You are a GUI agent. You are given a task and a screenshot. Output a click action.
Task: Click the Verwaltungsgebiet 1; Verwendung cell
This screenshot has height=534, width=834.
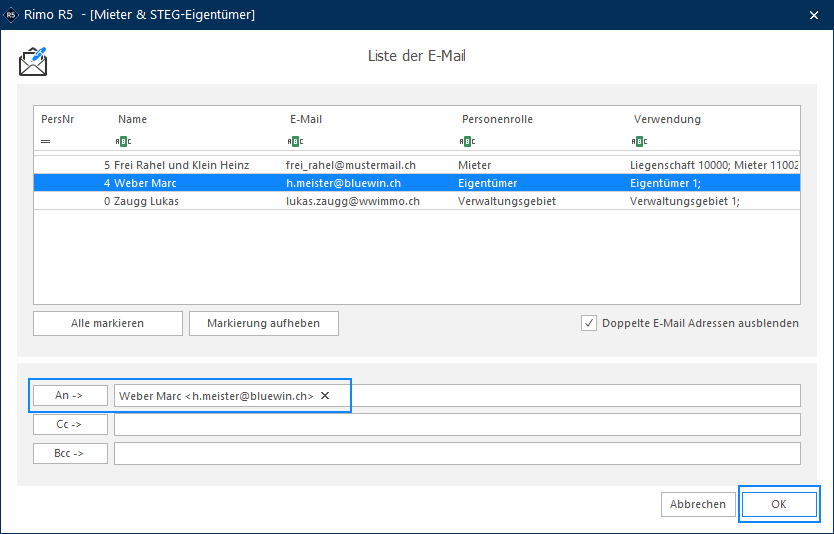pyautogui.click(x=685, y=201)
